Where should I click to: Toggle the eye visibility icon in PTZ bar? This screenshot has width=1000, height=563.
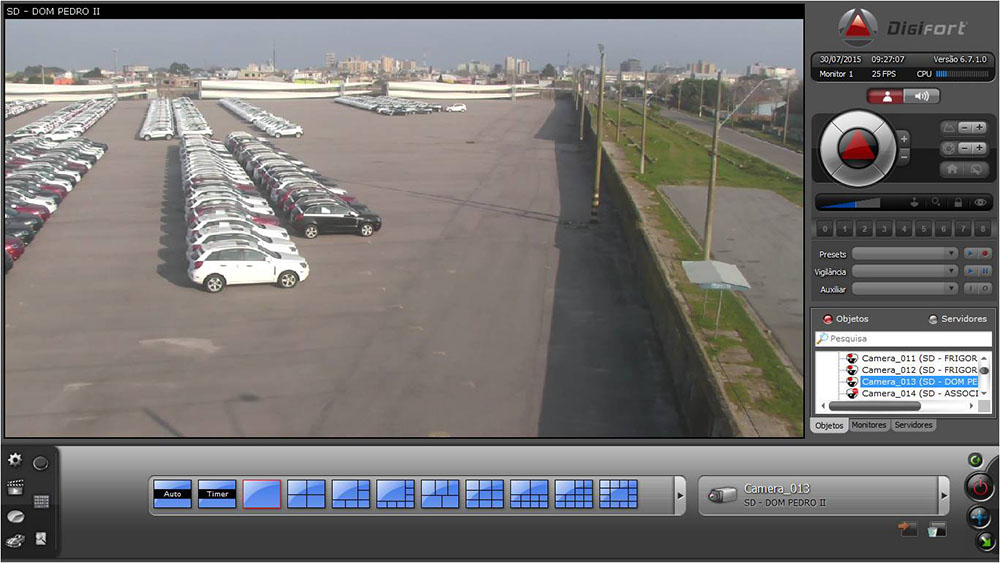point(980,202)
